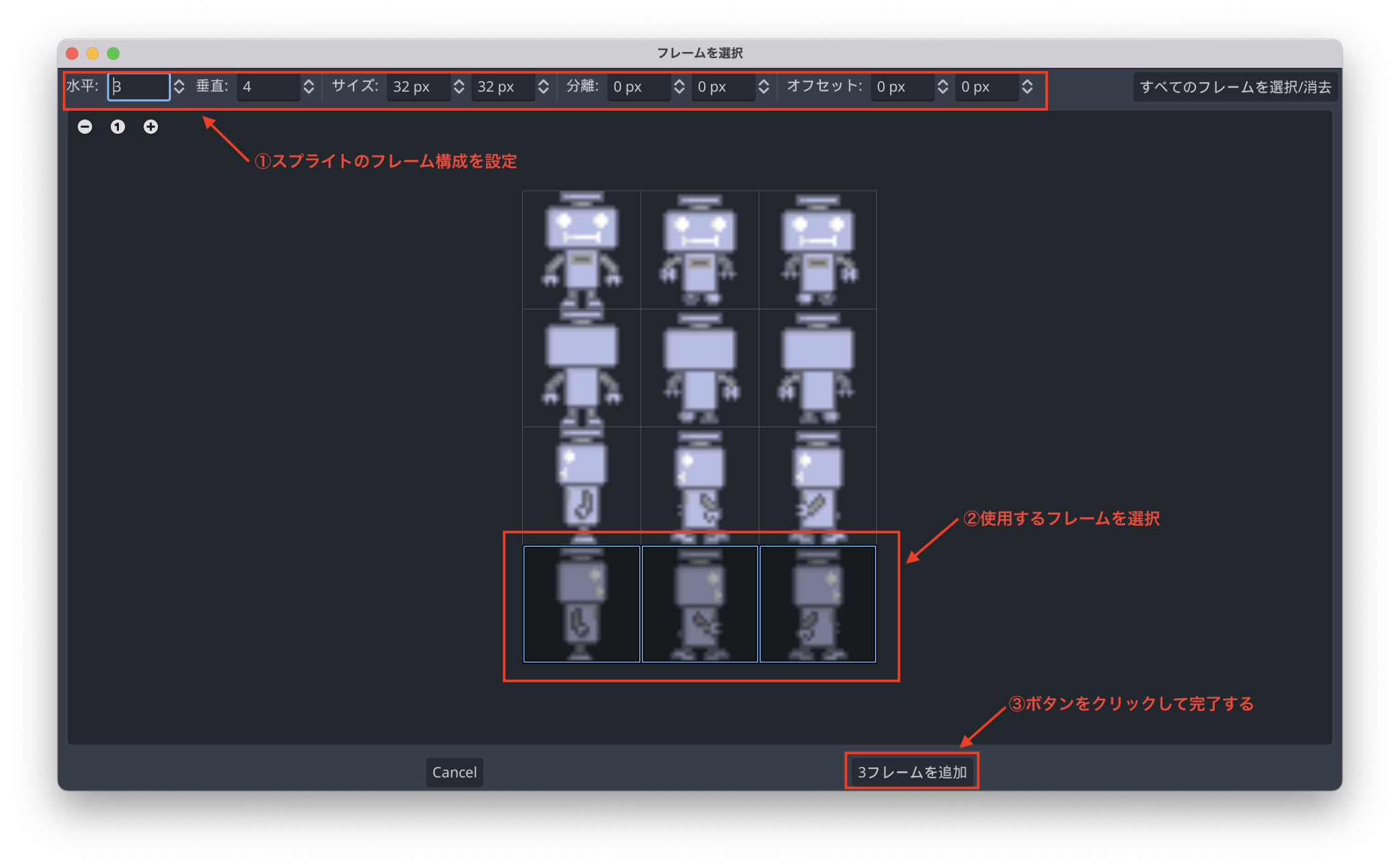1400x867 pixels.
Task: Zoom out of the sprite sheet preview
Action: tap(85, 126)
